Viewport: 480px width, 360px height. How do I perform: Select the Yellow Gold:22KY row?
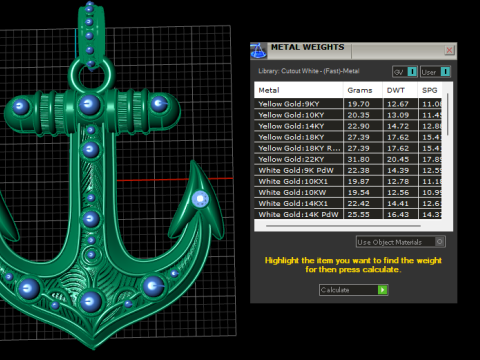(x=348, y=159)
